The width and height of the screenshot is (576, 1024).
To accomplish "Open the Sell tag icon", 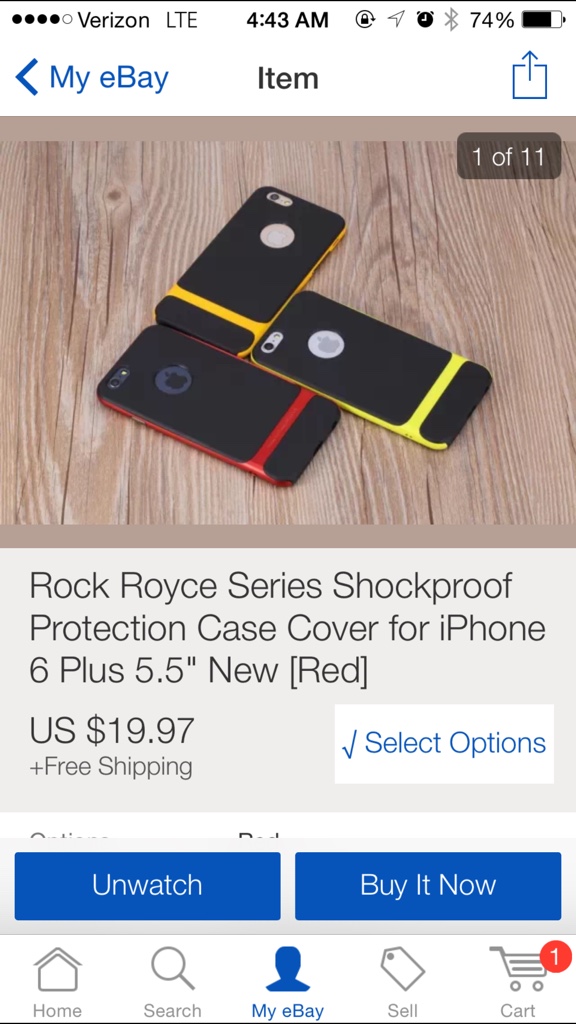I will pos(402,969).
